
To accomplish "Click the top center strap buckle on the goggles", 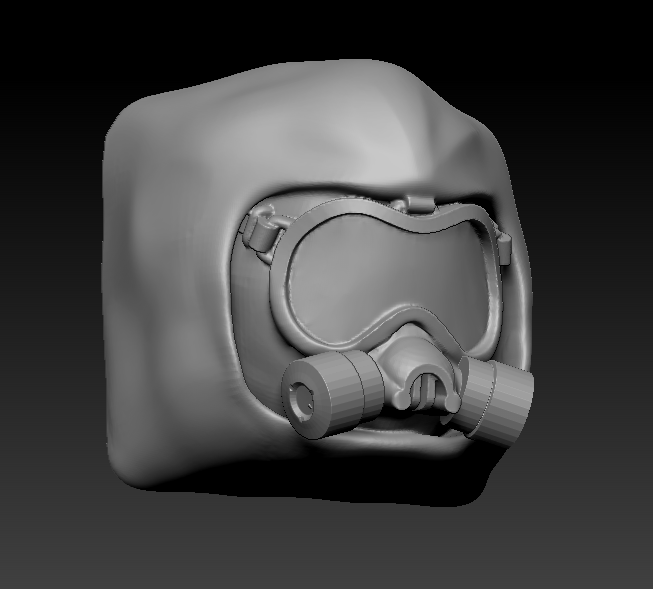I will [x=421, y=205].
